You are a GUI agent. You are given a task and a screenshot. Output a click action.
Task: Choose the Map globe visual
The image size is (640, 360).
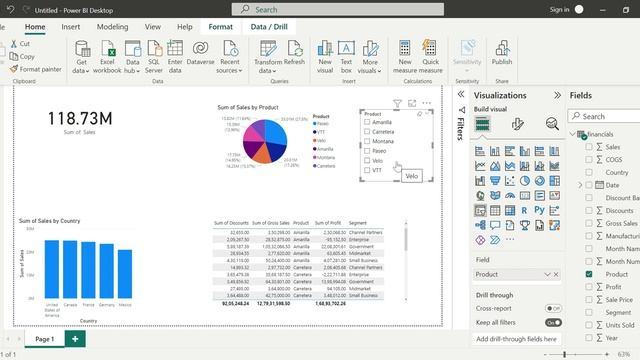pyautogui.click(x=480, y=196)
